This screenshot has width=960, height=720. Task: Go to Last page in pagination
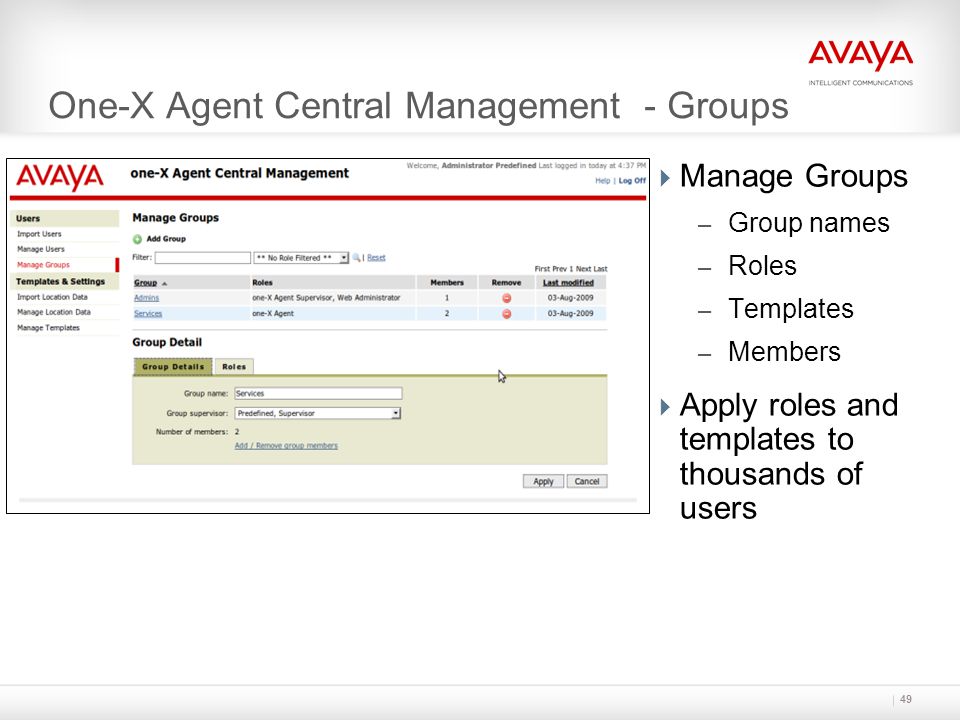(x=600, y=269)
